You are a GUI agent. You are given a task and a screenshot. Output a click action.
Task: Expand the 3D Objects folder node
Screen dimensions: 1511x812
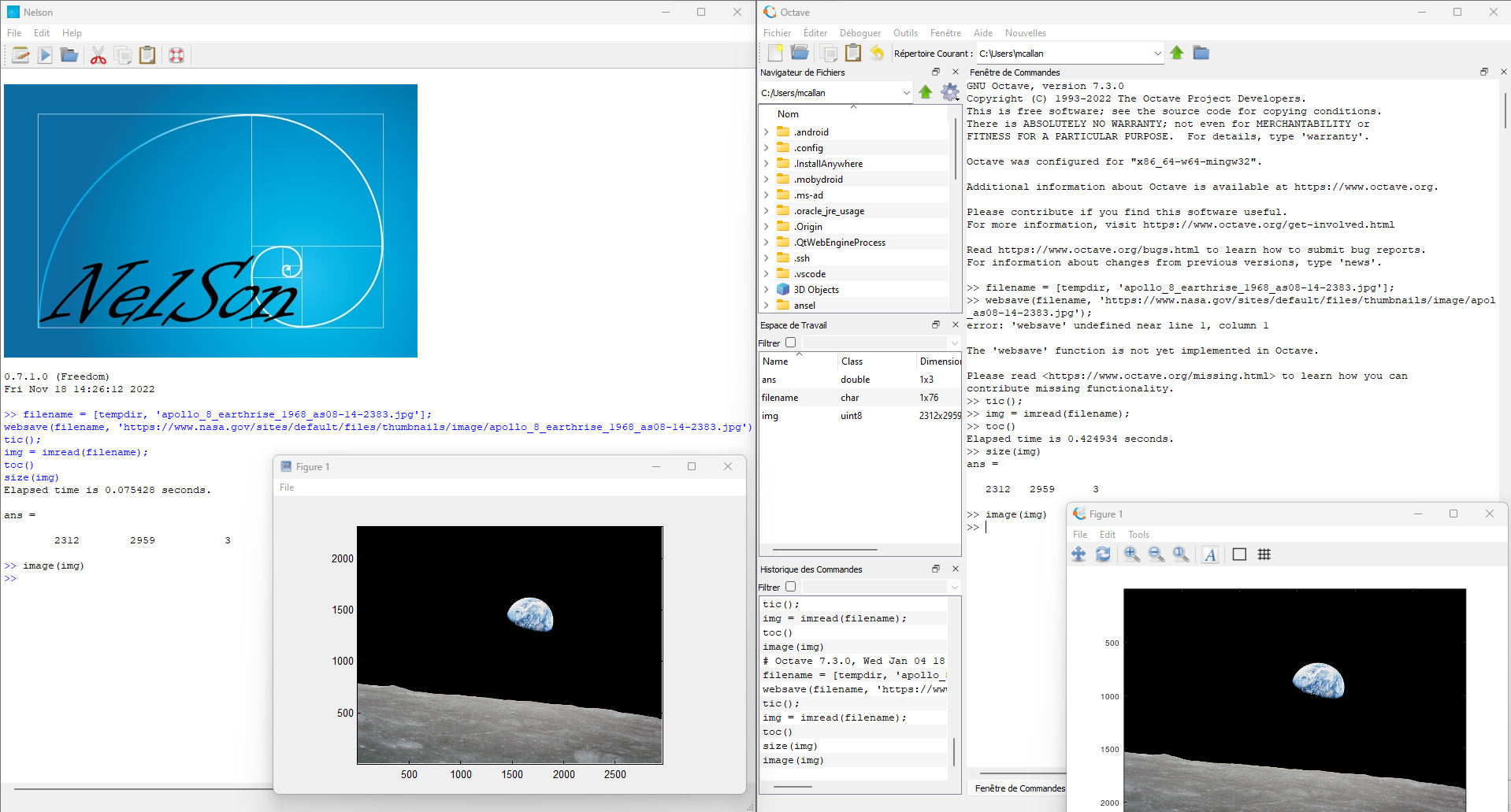(x=766, y=290)
